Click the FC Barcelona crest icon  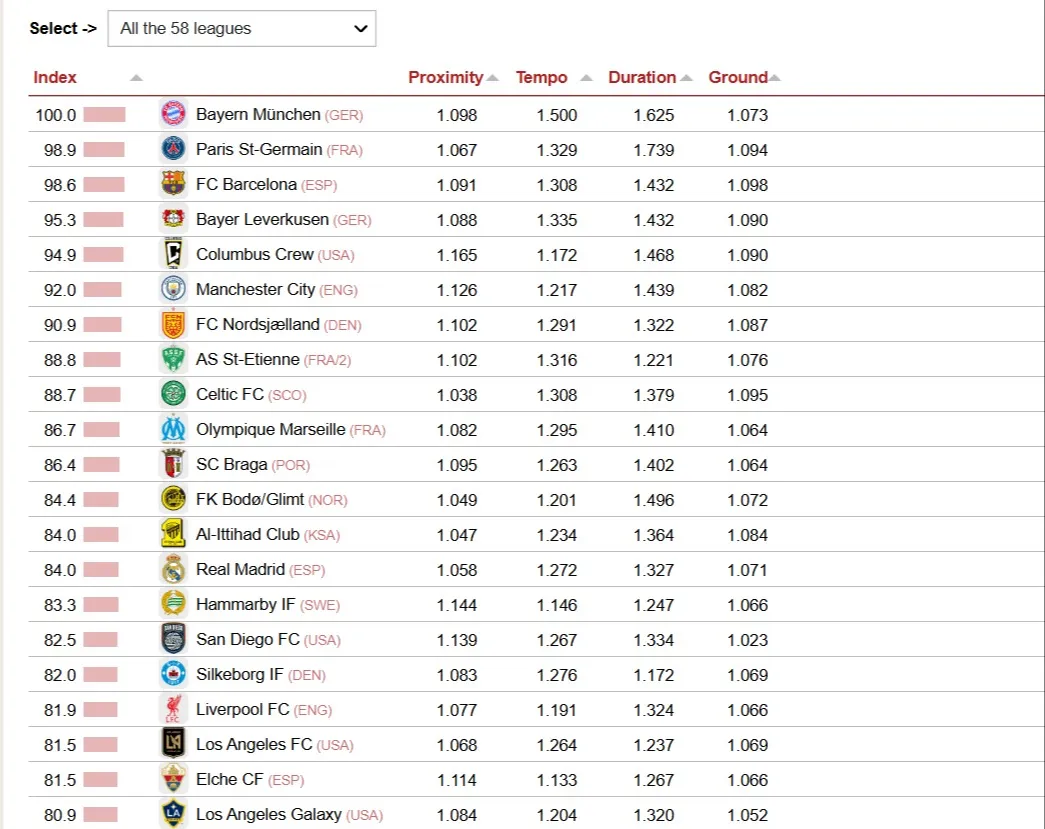click(x=174, y=184)
